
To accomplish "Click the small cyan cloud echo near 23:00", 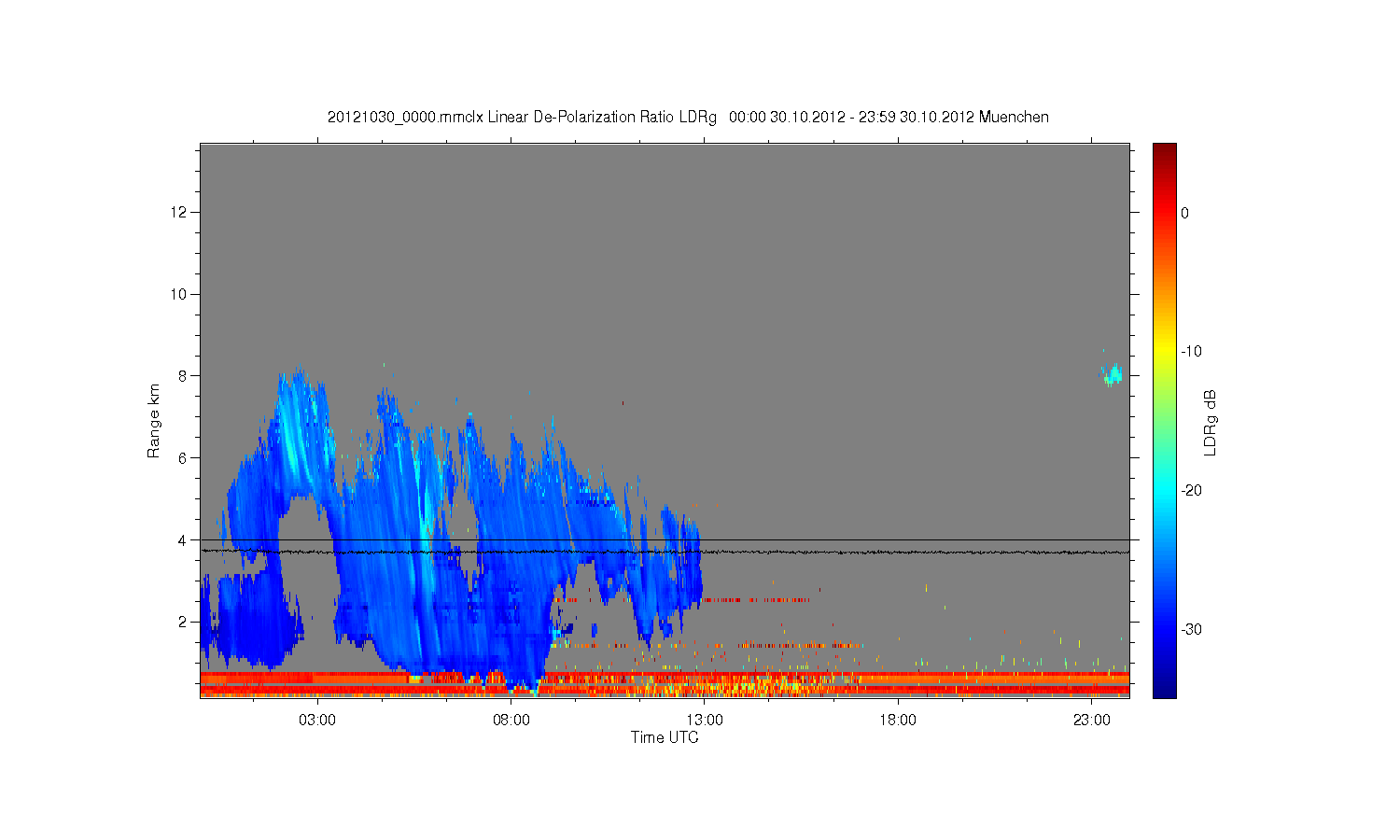I will pyautogui.click(x=1111, y=374).
